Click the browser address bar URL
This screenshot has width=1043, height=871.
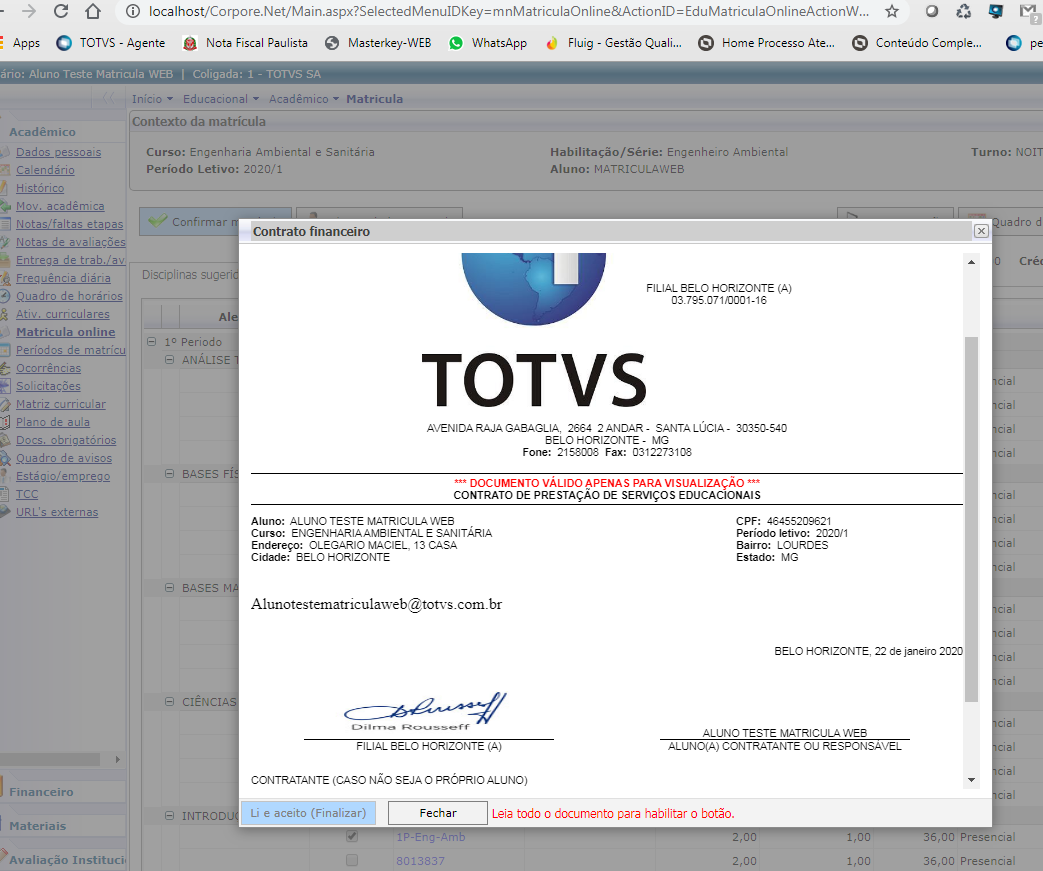point(508,11)
